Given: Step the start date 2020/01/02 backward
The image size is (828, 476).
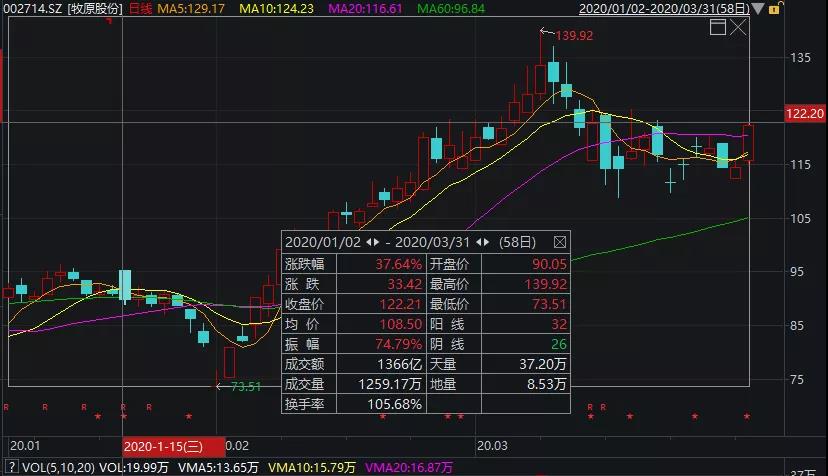Looking at the screenshot, I should [x=369, y=242].
